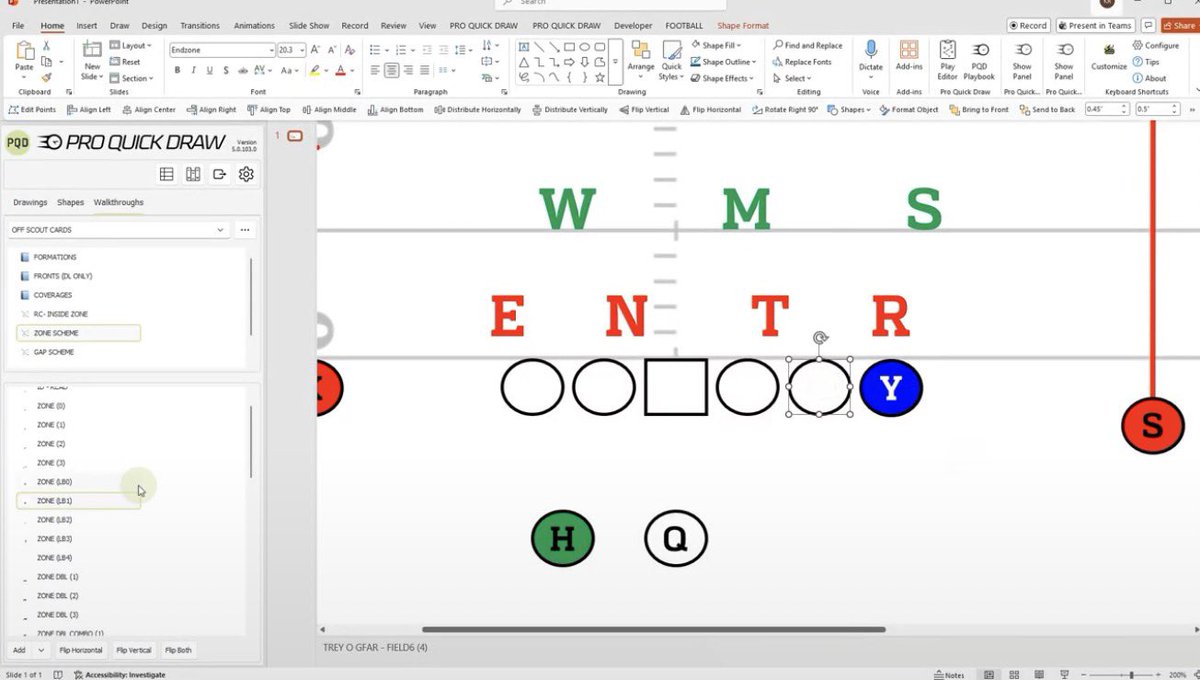
Task: Click Edit Points in quick toolbar
Action: click(x=32, y=110)
